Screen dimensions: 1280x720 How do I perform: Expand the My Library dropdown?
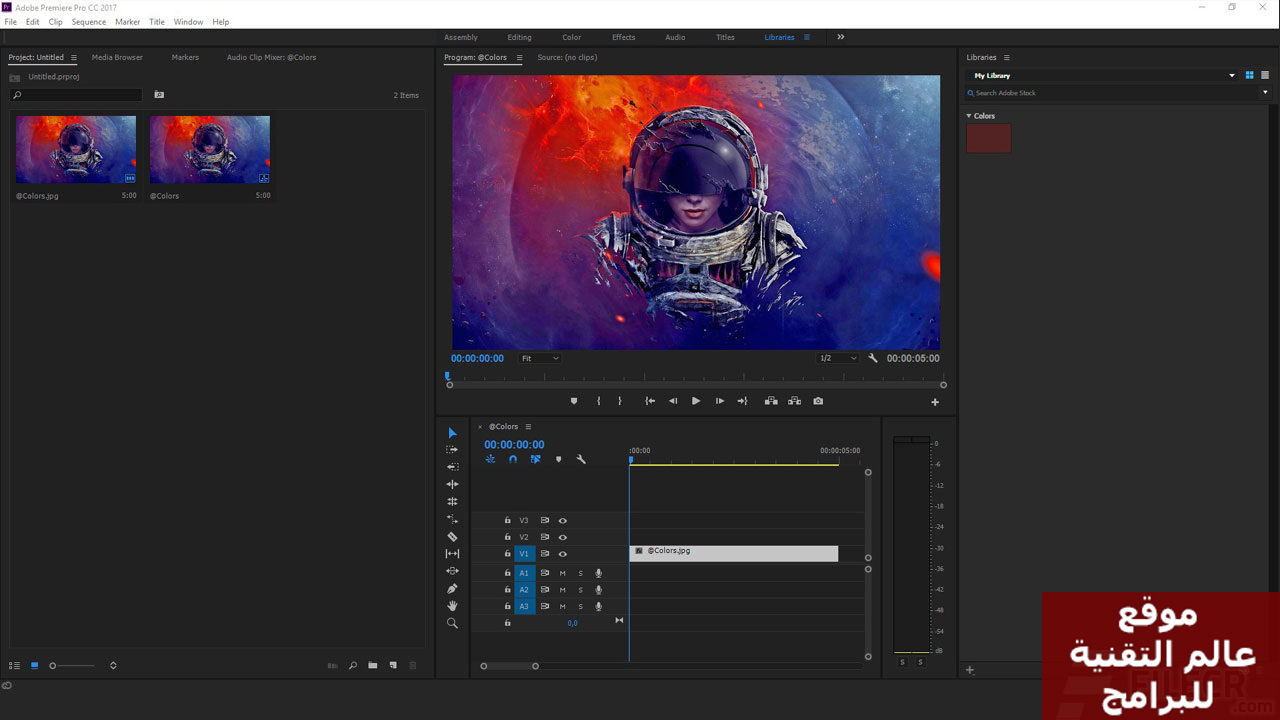[x=1231, y=76]
